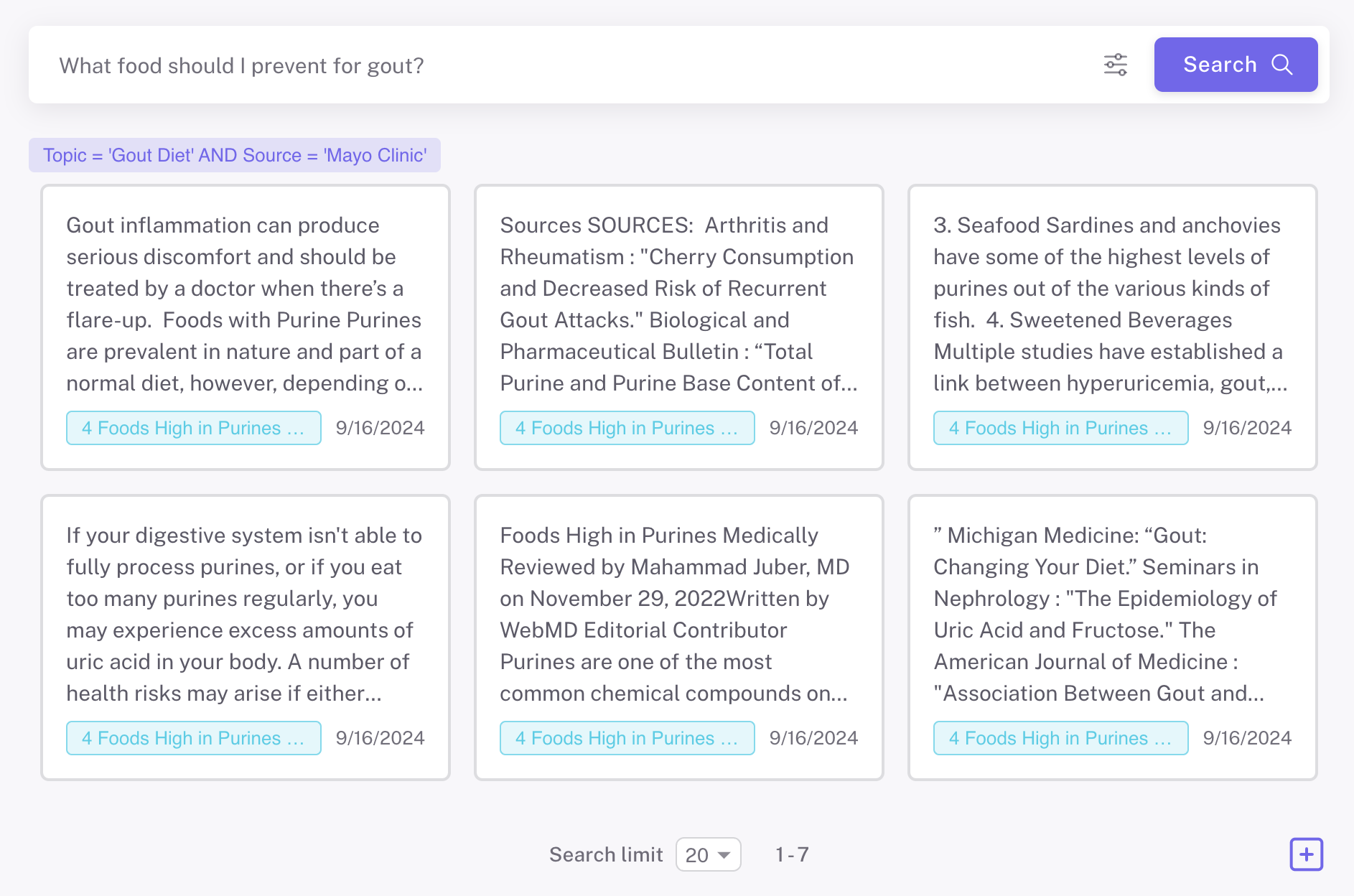The height and width of the screenshot is (896, 1354).
Task: Click the search query input field
Action: [x=560, y=65]
